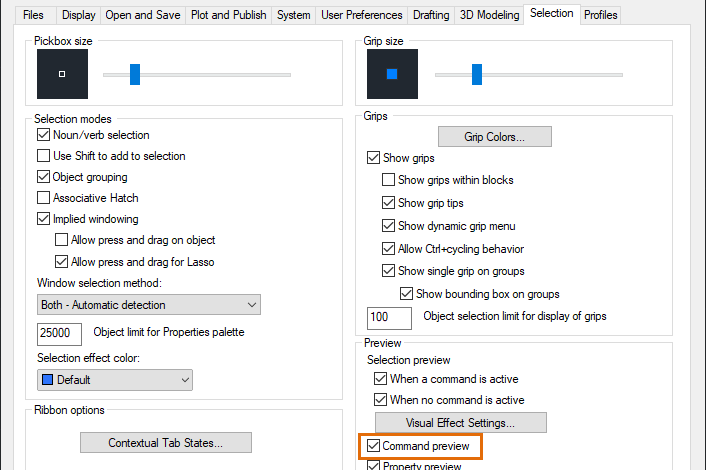Viewport: 706px width, 470px height.
Task: Toggle Noun/verb selection checkbox
Action: (x=44, y=135)
